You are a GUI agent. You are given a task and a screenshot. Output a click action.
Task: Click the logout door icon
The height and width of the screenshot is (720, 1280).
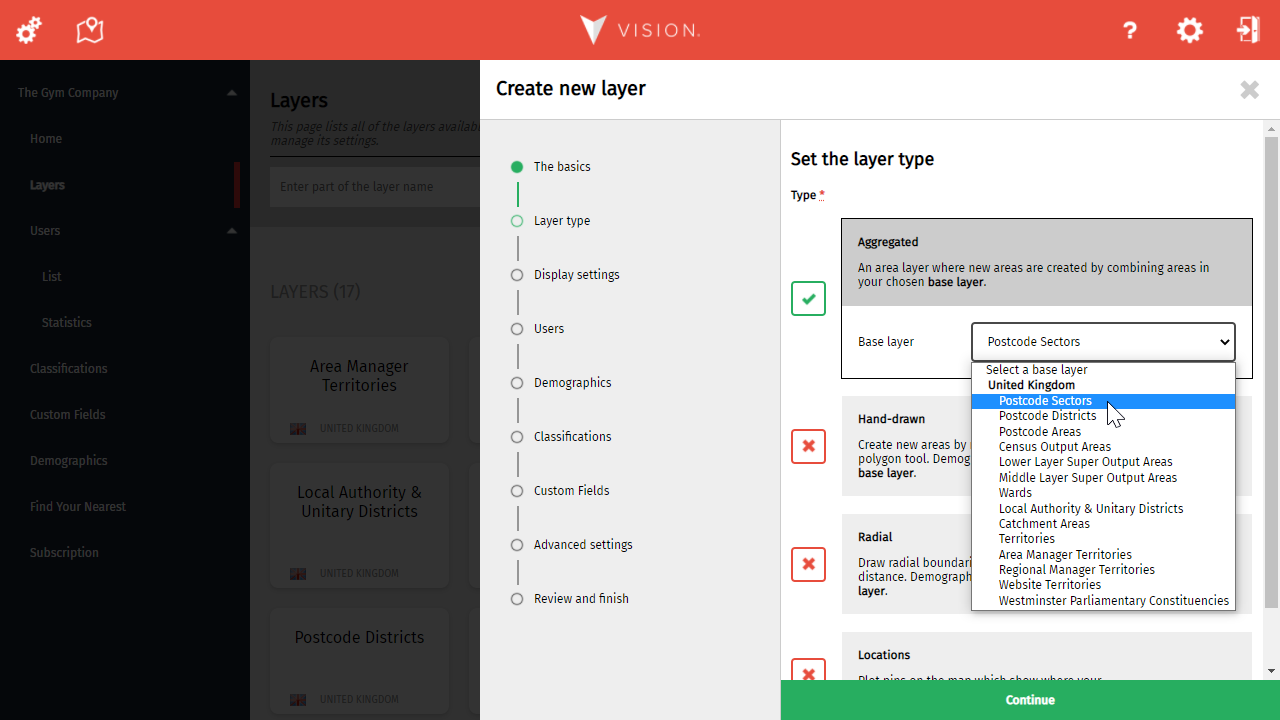[x=1247, y=30]
